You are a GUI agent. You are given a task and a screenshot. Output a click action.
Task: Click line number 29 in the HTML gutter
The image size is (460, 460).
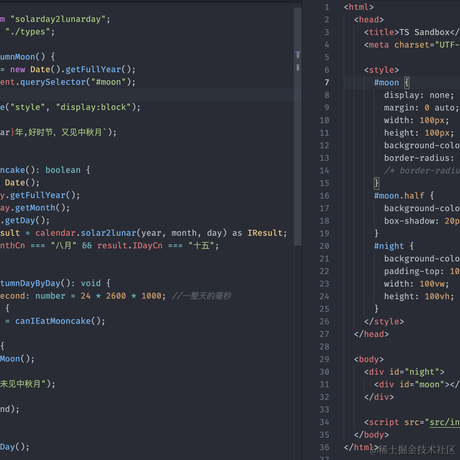(x=324, y=359)
